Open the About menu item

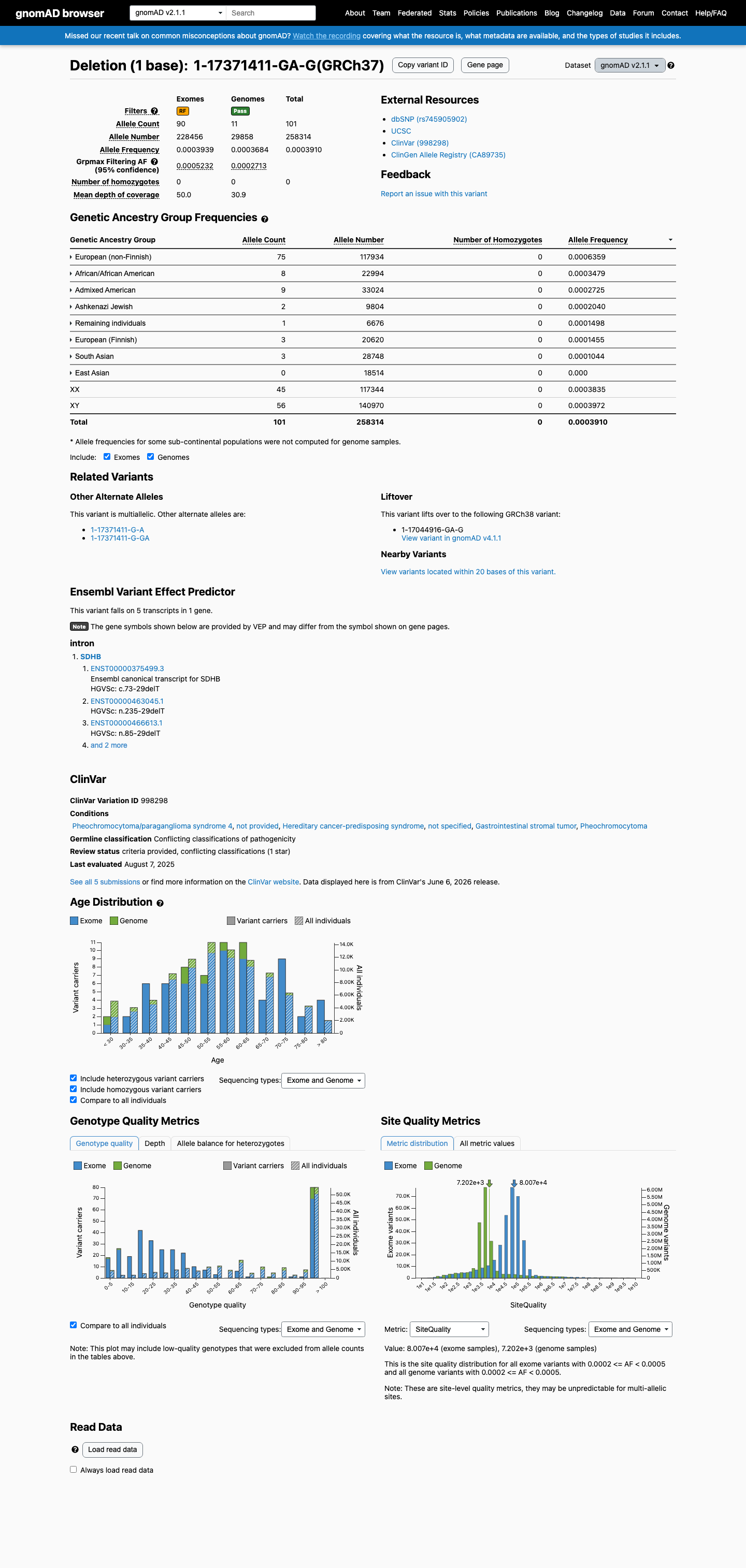pos(355,13)
